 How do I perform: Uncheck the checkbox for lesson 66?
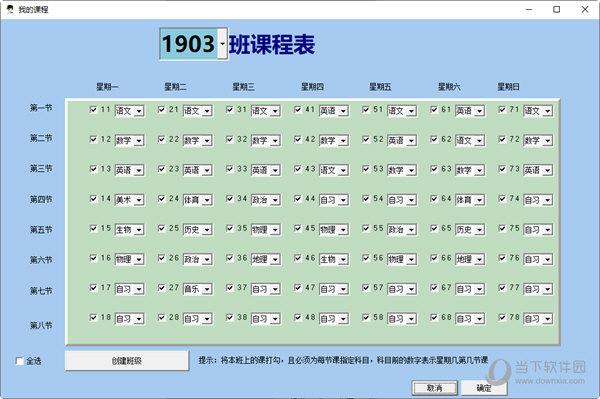pos(434,258)
